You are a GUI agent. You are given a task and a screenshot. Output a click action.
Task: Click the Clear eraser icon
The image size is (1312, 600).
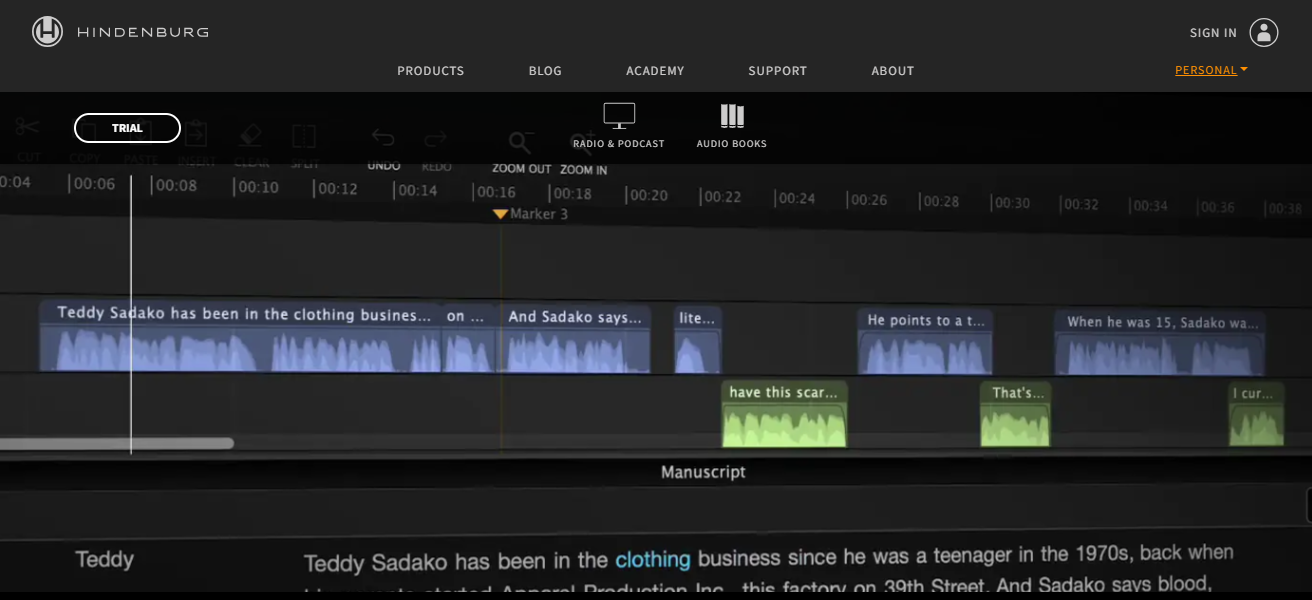coord(251,135)
